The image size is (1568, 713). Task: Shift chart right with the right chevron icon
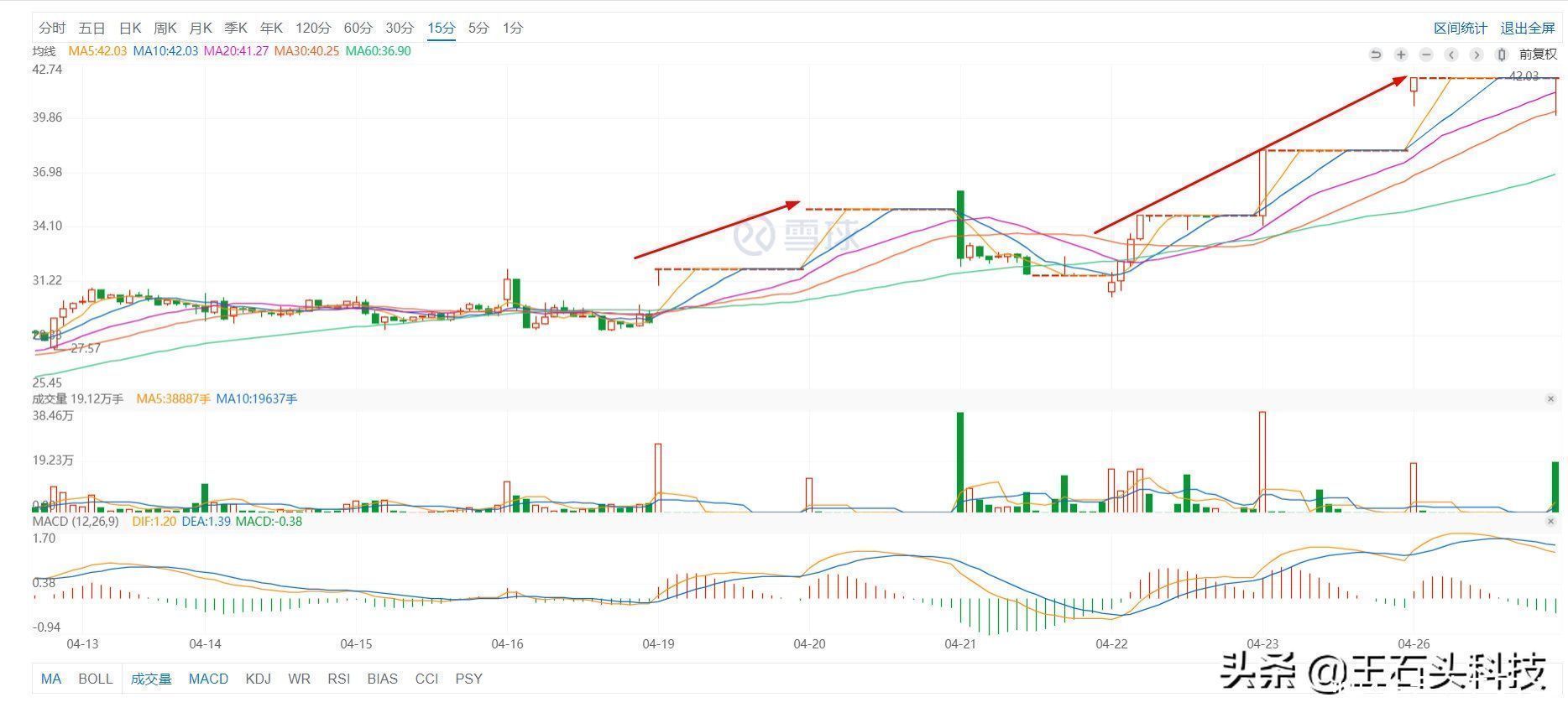(x=1476, y=55)
